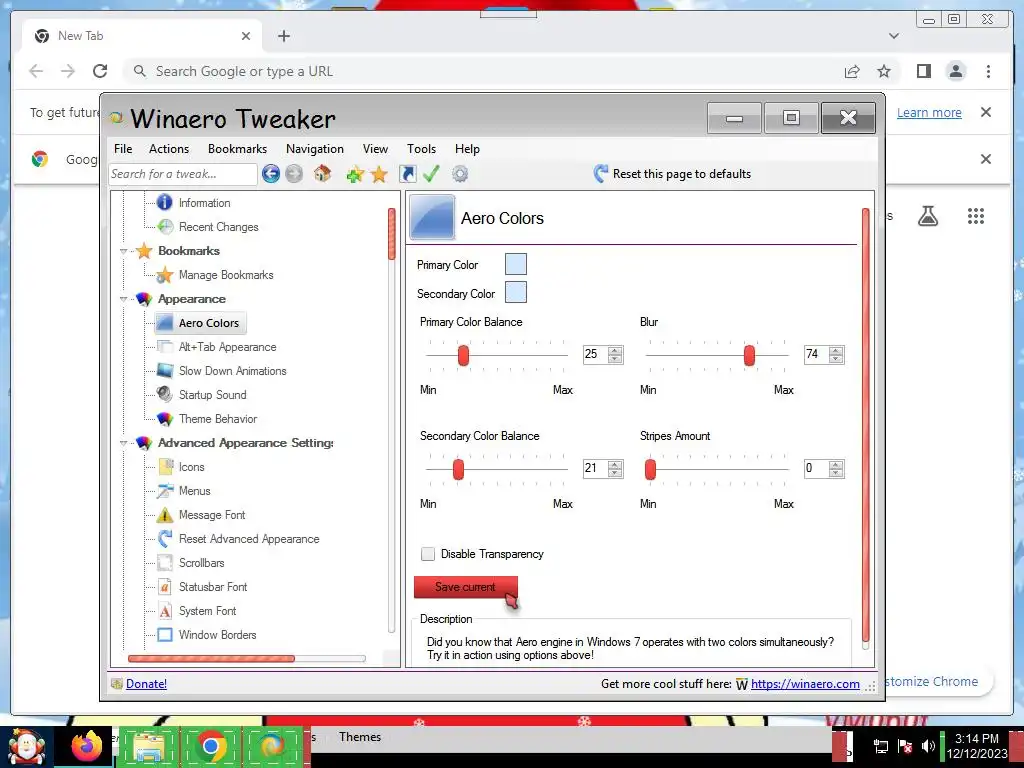Image resolution: width=1024 pixels, height=768 pixels.
Task: Click the Blur slider handle
Action: 749,355
